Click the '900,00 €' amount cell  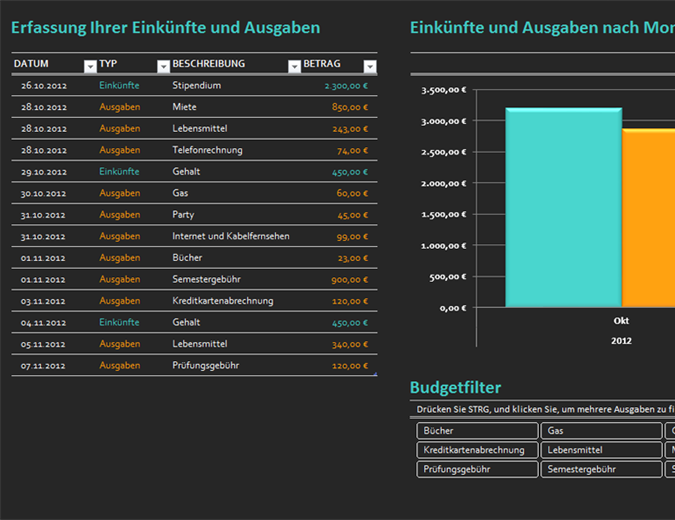tap(350, 279)
